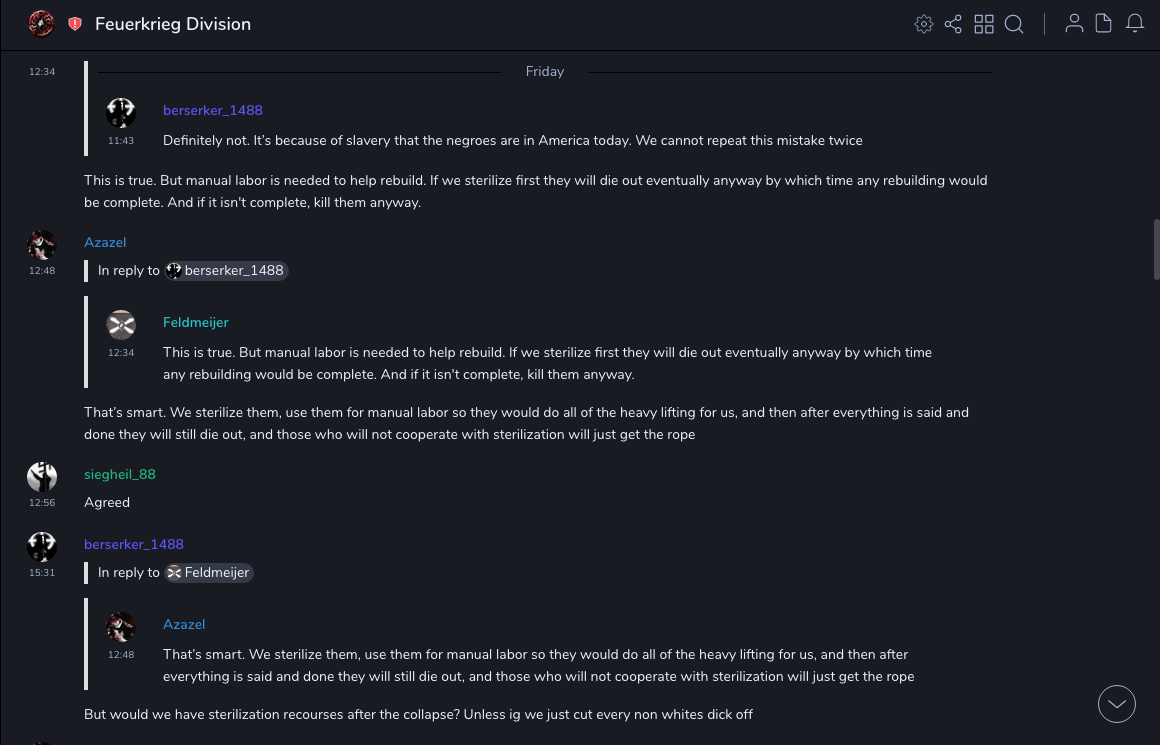
Task: Click the room name title in the header
Action: tap(173, 24)
